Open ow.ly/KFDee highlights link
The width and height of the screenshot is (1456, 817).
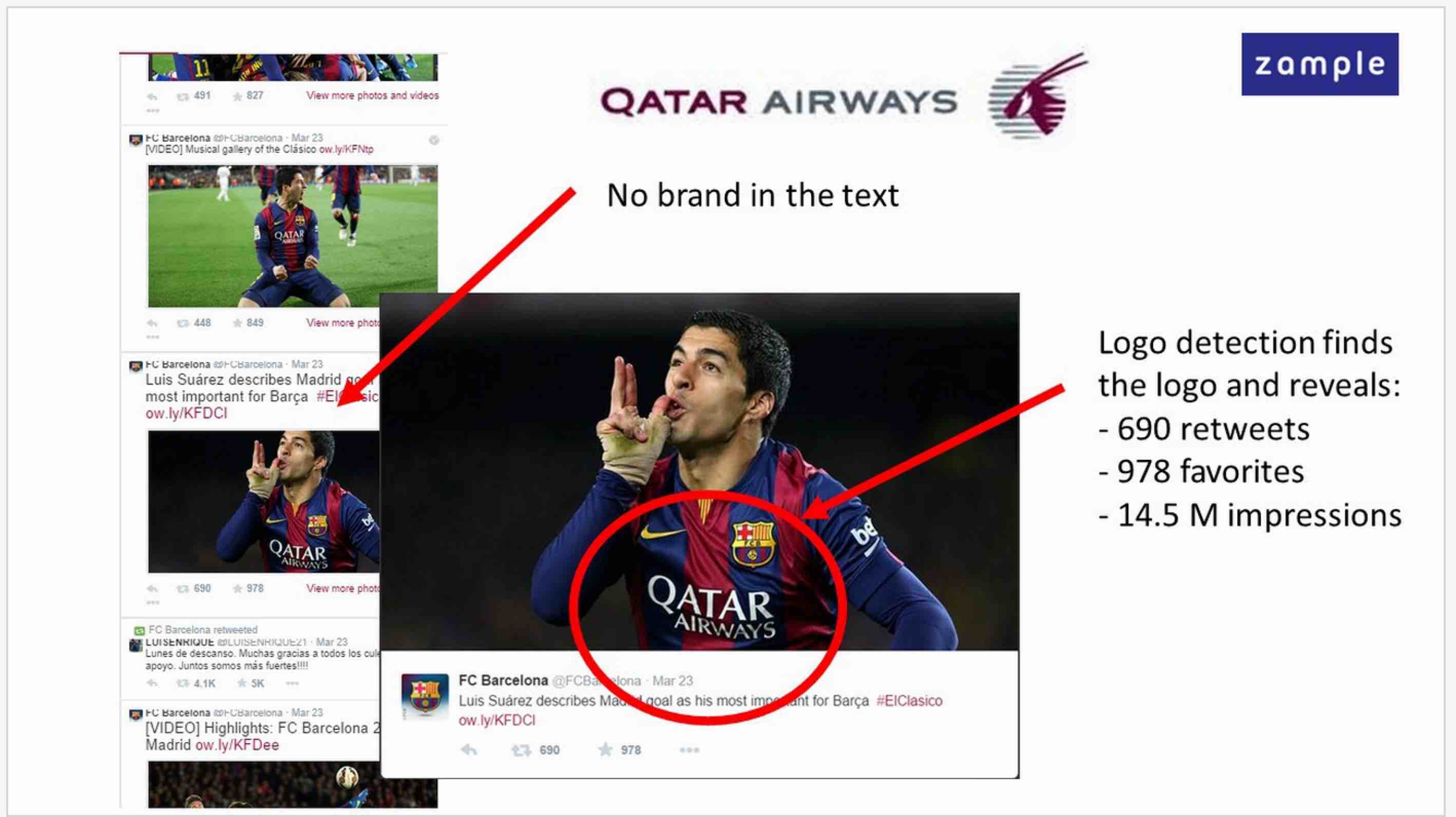237,745
